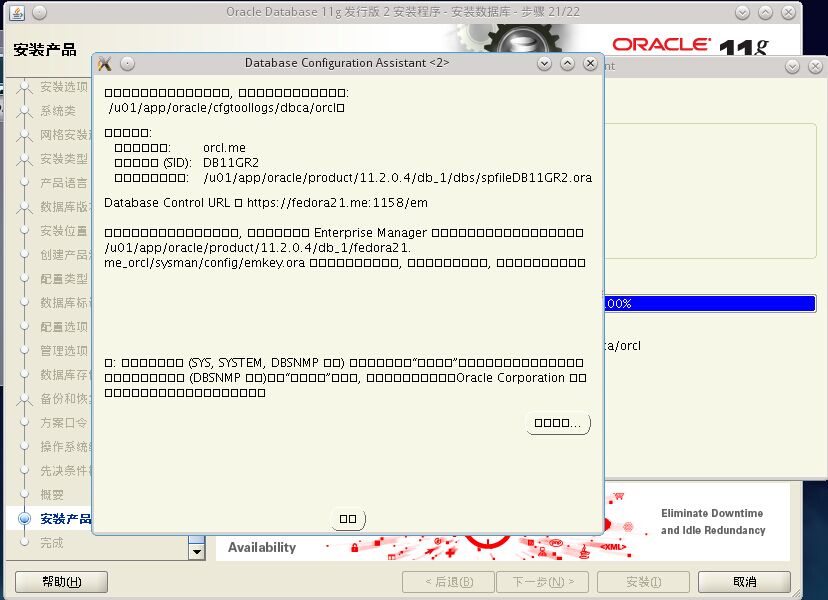Click the Availability banner heading
Screen dimensions: 828x600
pyautogui.click(x=262, y=548)
